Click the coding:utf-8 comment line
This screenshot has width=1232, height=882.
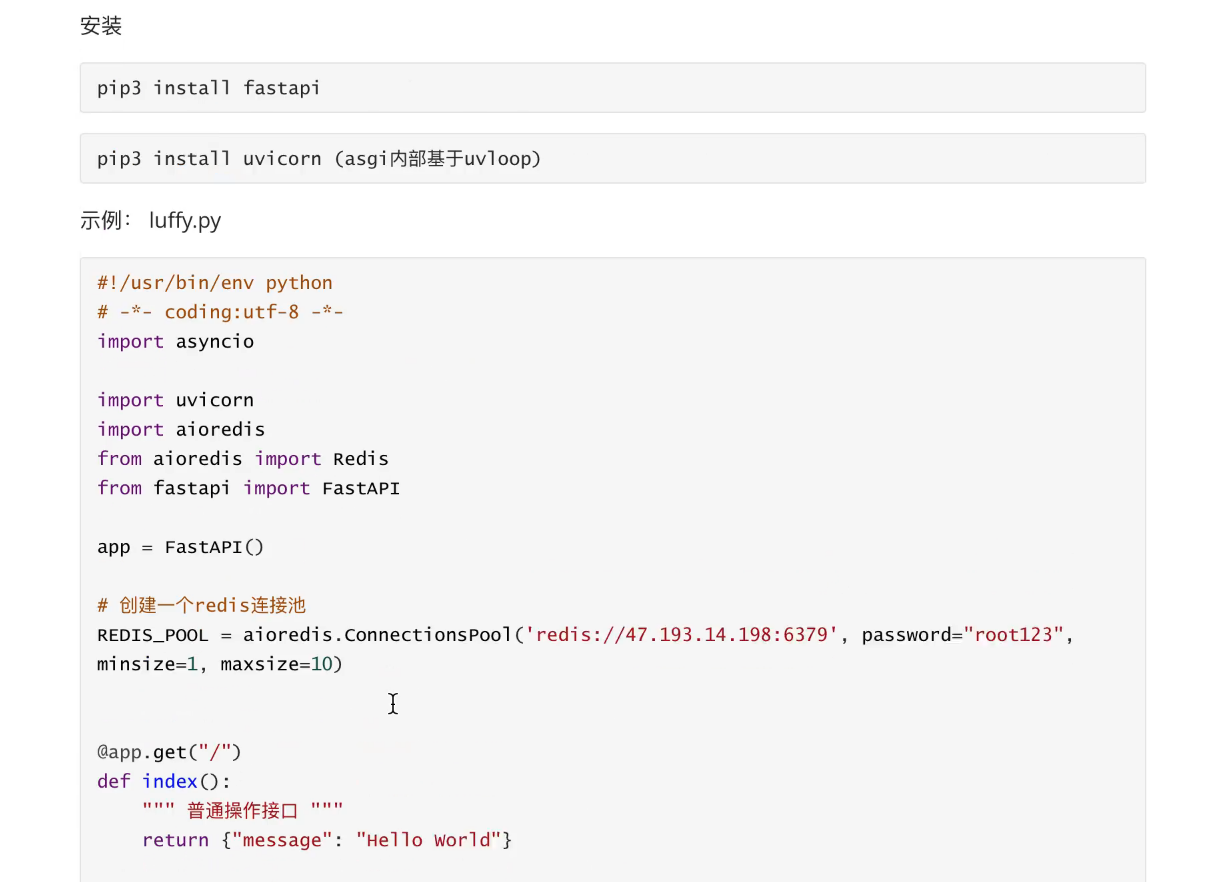(220, 312)
